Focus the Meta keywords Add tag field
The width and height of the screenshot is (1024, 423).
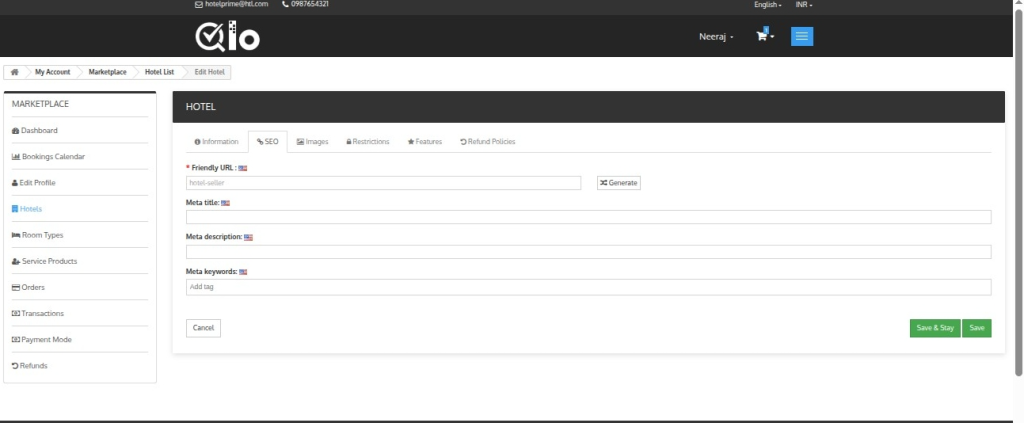(x=588, y=287)
